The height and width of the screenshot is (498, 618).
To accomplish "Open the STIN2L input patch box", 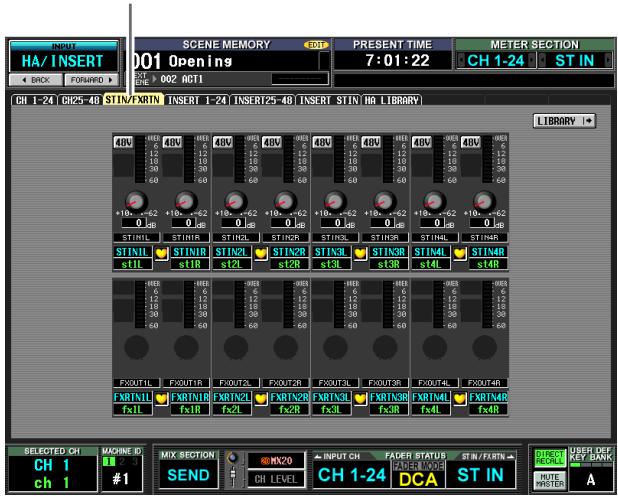I will click(236, 238).
